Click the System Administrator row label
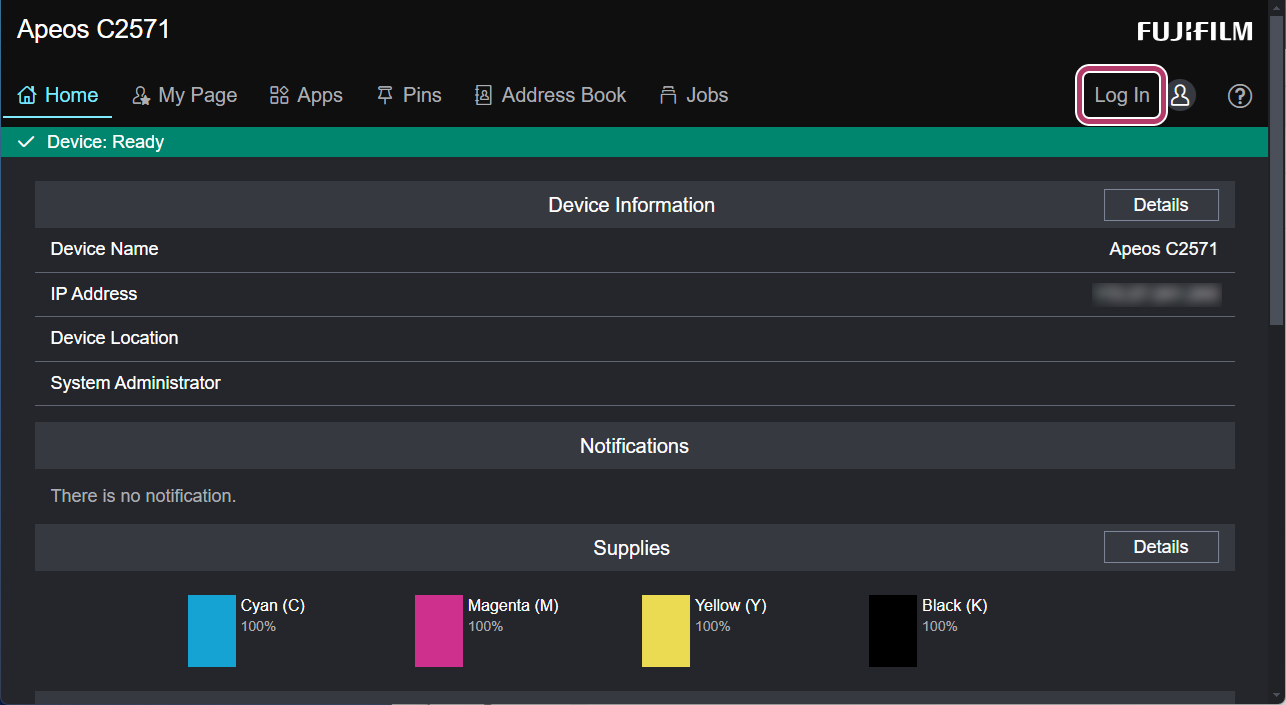Viewport: 1286px width, 705px height. (x=136, y=383)
